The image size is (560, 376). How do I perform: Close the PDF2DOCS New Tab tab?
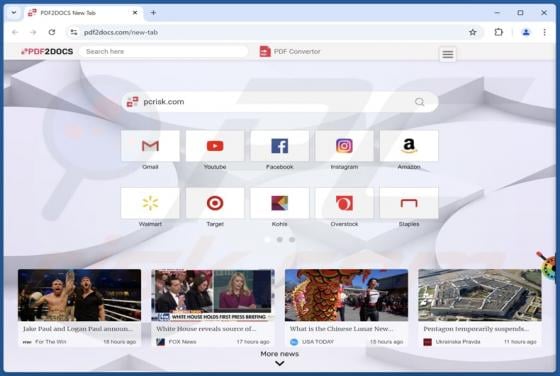coord(135,13)
